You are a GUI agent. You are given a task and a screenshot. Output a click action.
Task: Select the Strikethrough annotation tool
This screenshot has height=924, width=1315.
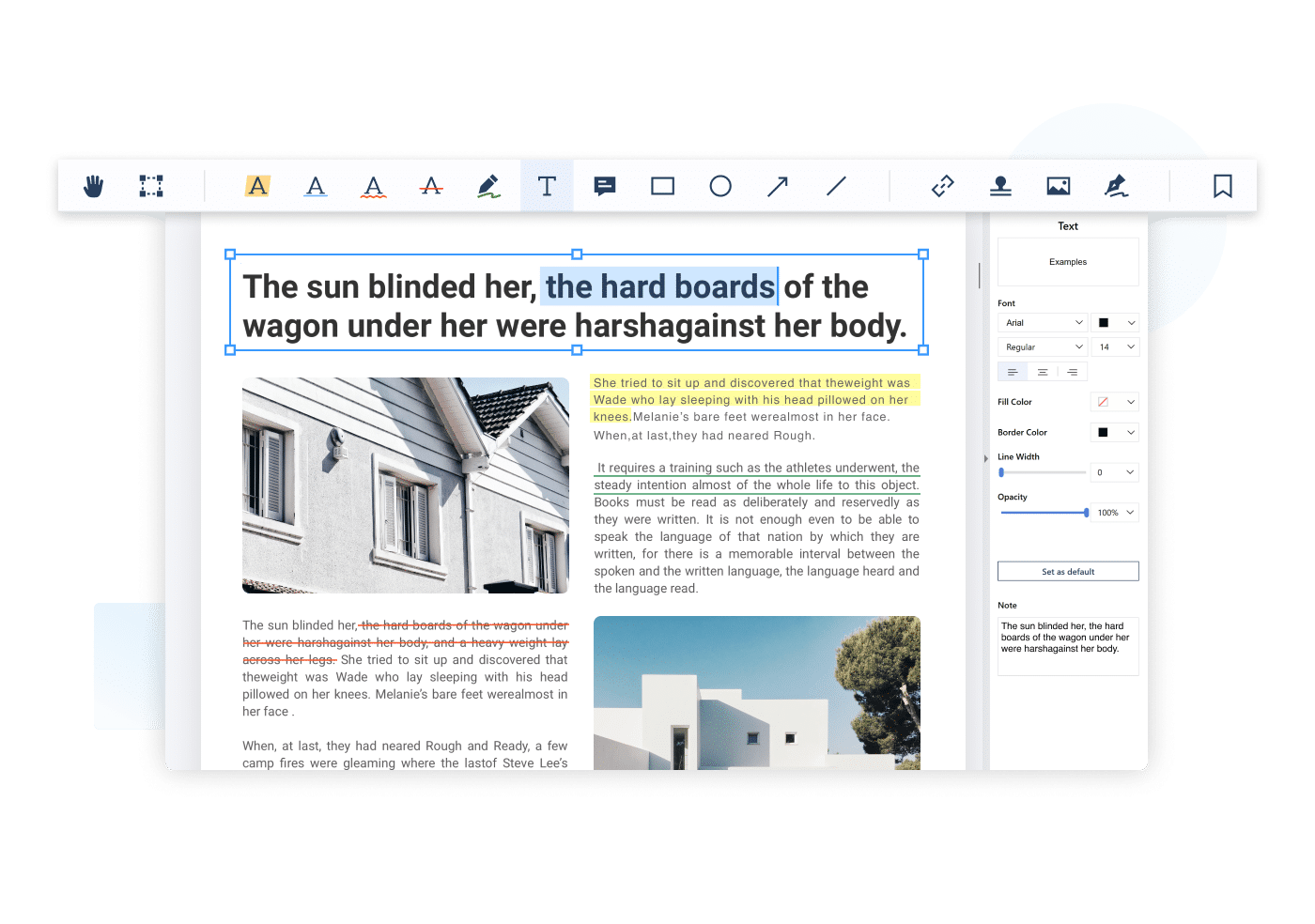click(x=431, y=186)
